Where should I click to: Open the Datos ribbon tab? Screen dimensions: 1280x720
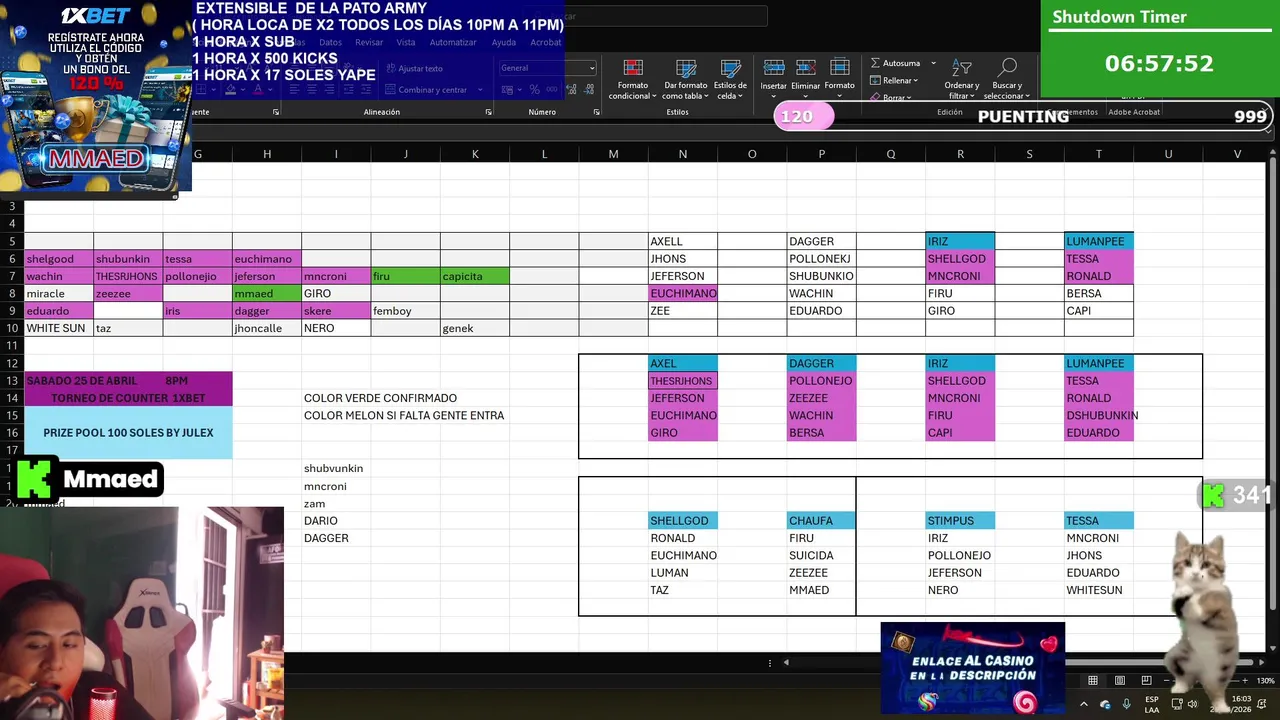[x=330, y=42]
